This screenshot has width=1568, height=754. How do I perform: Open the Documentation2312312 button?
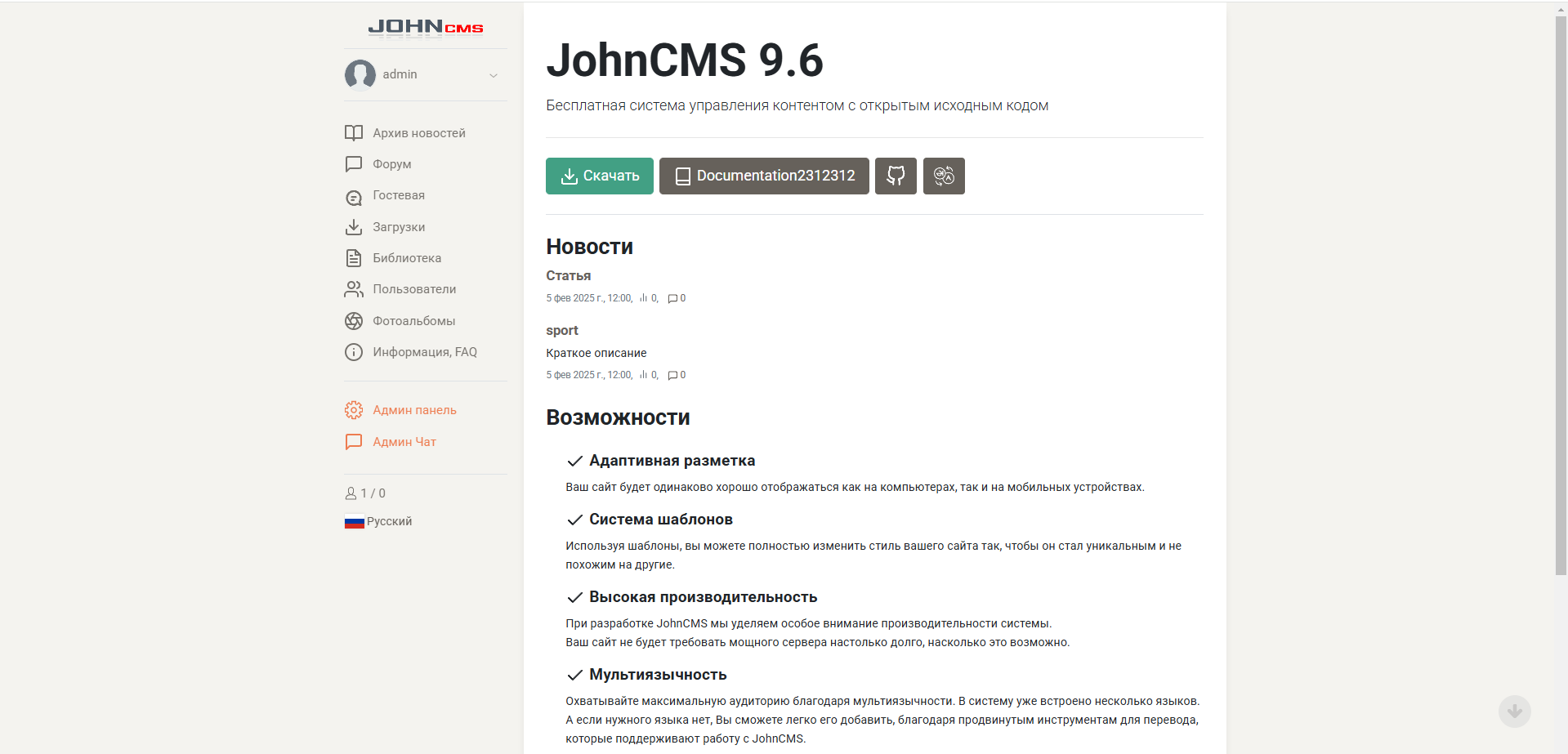coord(764,176)
